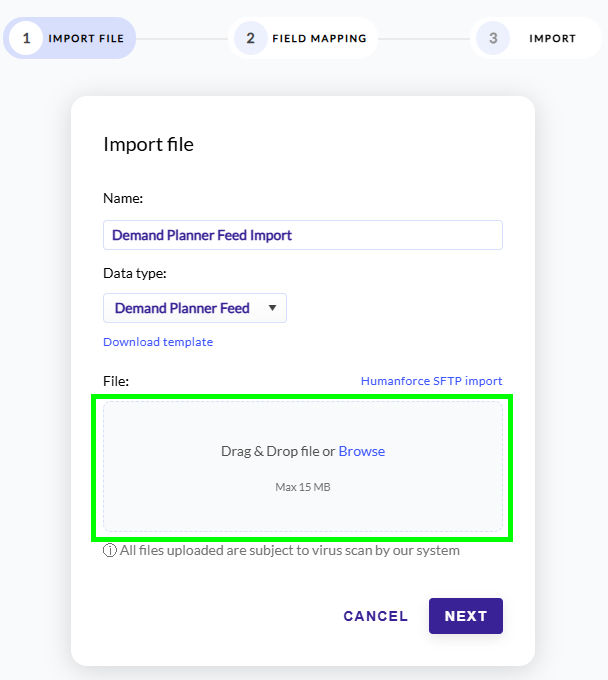The height and width of the screenshot is (680, 608).
Task: Click the Download template link
Action: click(x=158, y=342)
